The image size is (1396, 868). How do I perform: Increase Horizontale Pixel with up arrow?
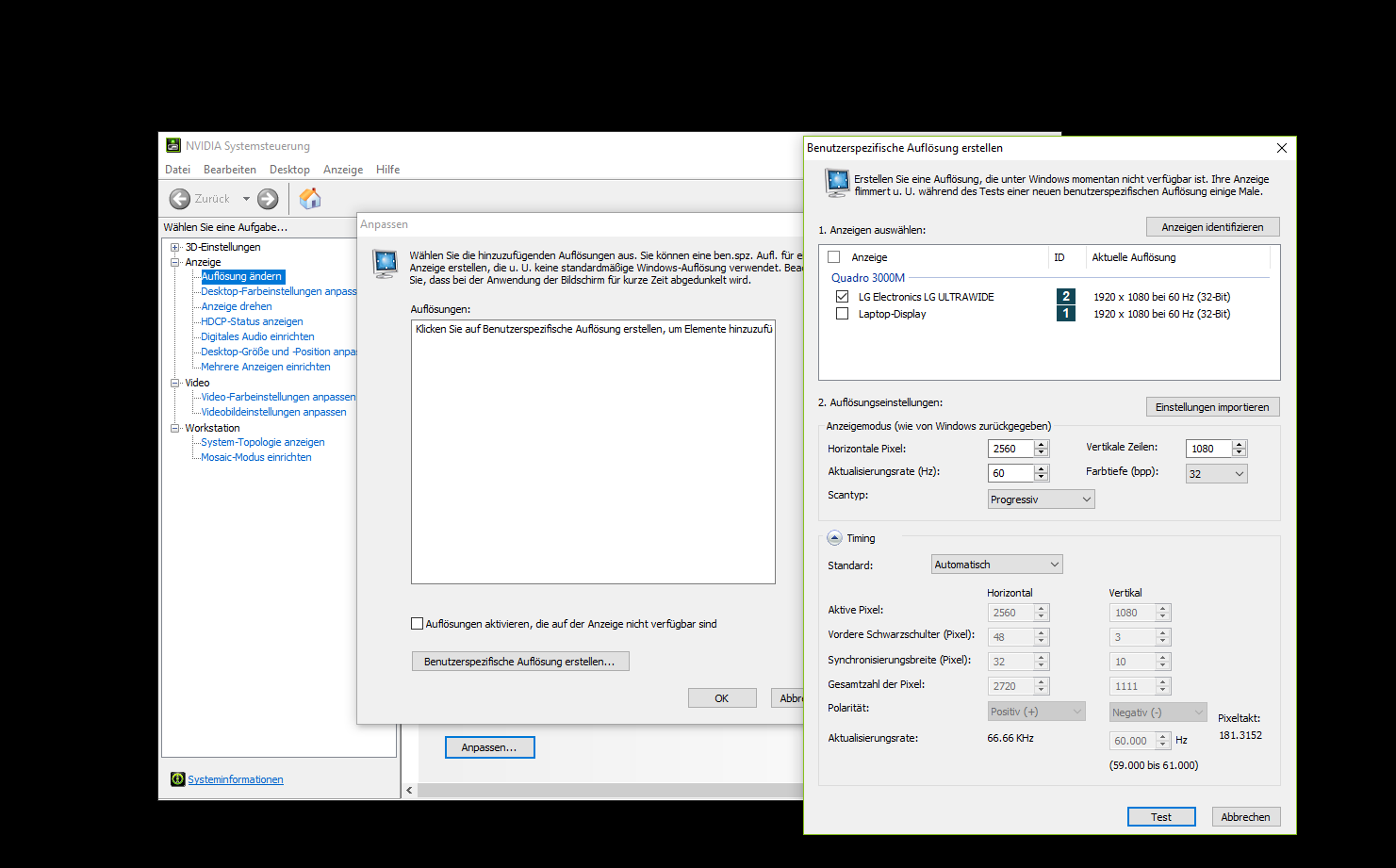coord(1042,445)
